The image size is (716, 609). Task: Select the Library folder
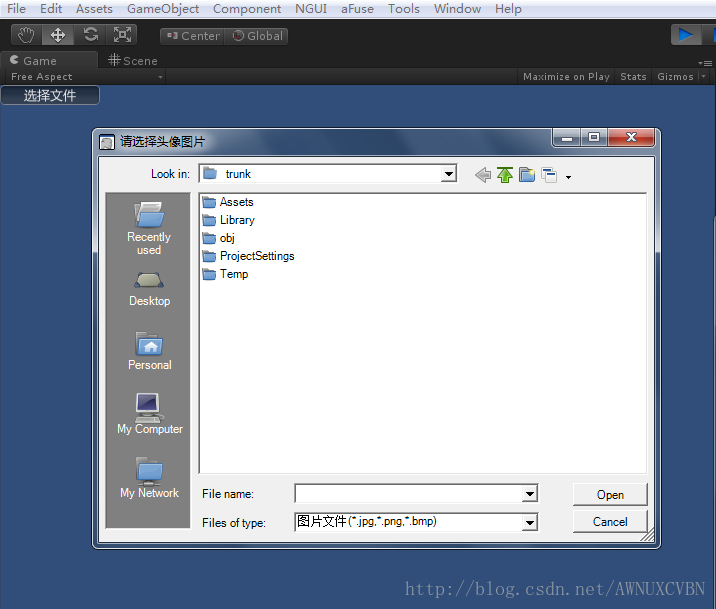pos(228,220)
